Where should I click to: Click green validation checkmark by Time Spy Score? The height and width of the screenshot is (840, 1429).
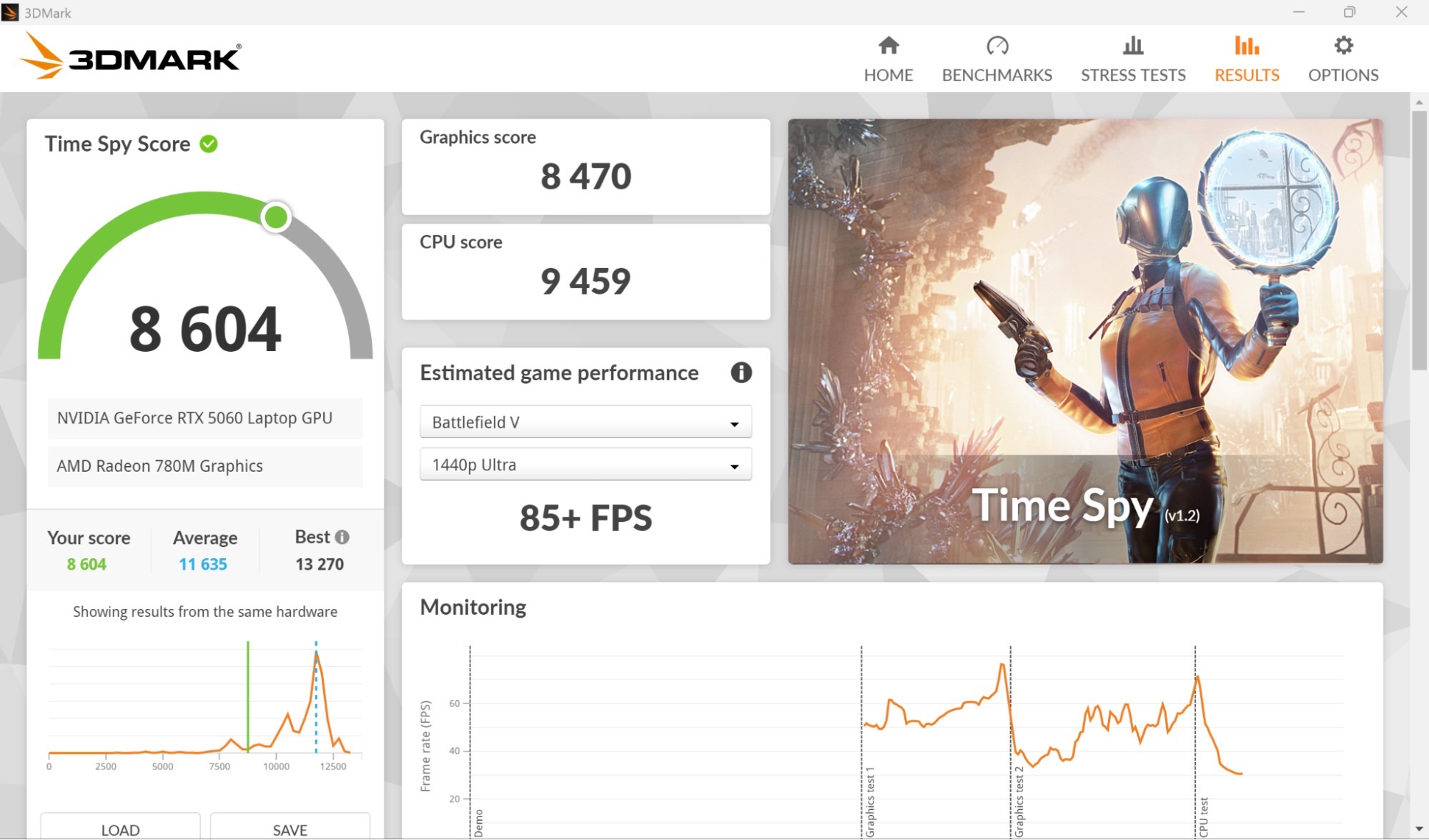click(209, 144)
